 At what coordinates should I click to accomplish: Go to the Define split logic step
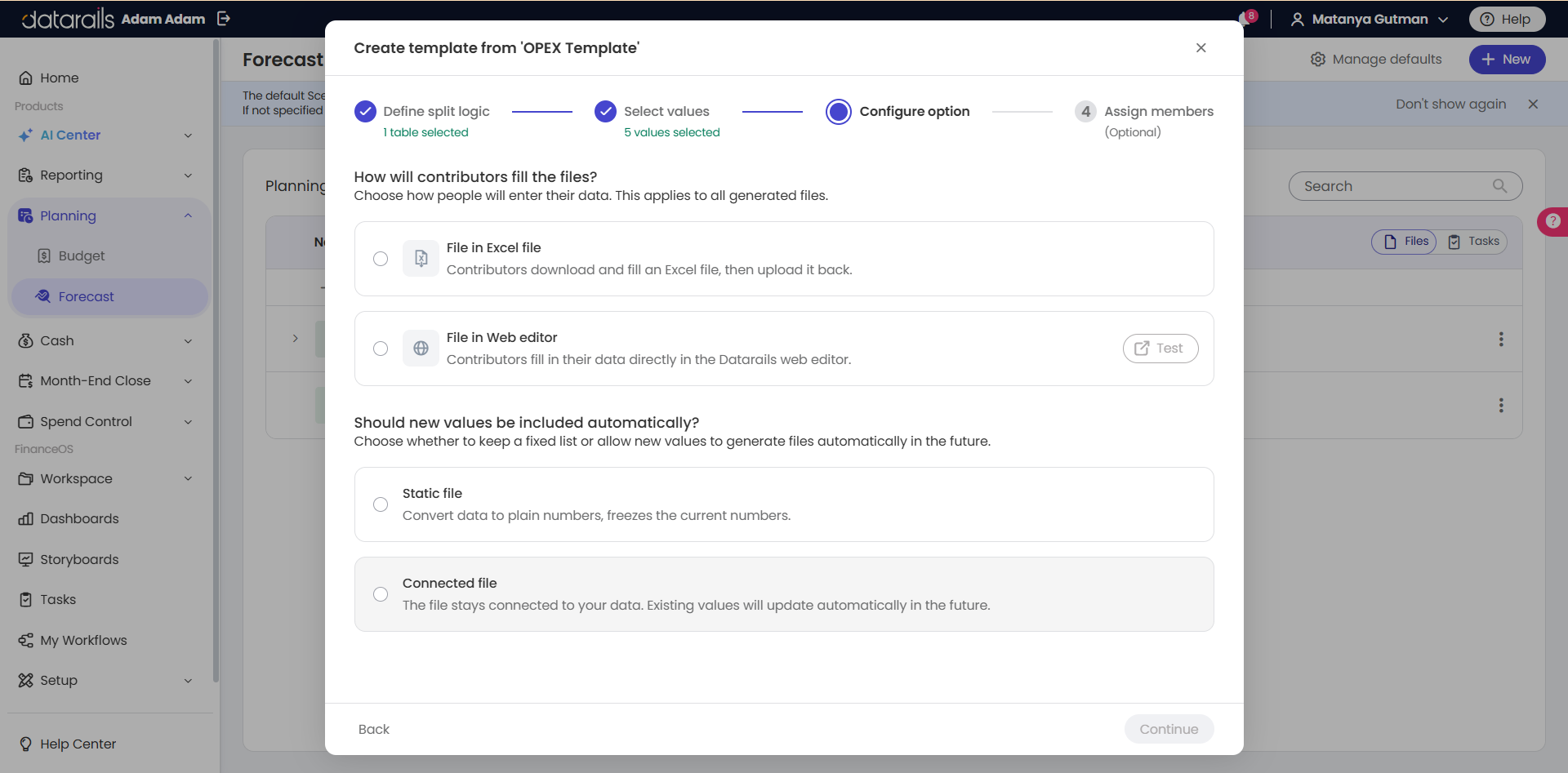[422, 120]
